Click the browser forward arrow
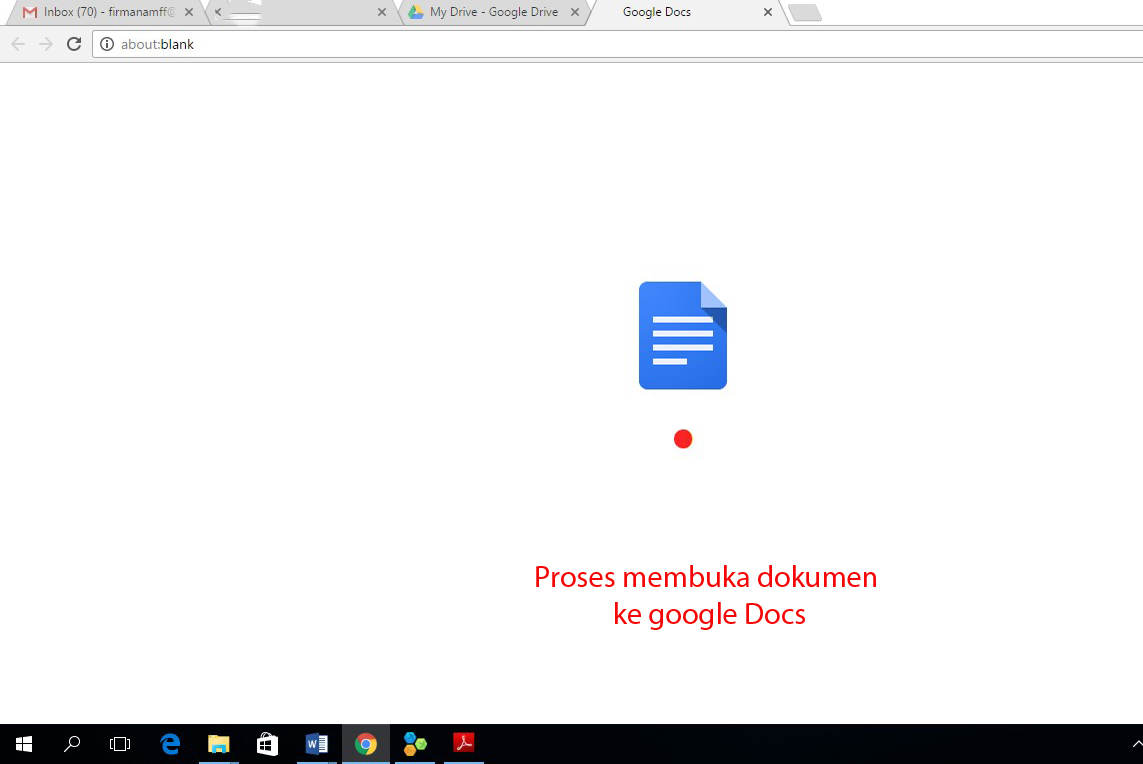 (45, 44)
